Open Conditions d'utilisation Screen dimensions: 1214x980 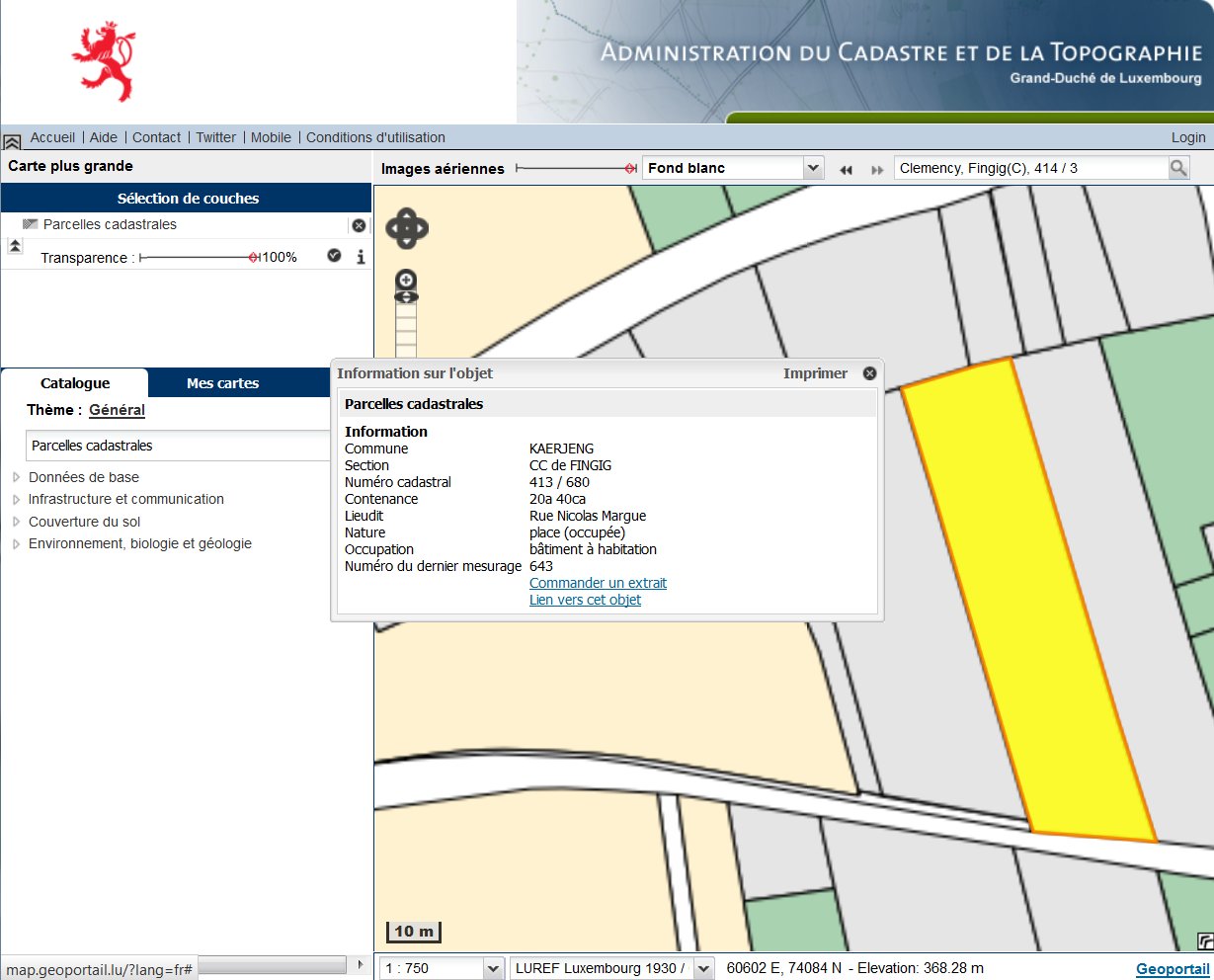(375, 137)
